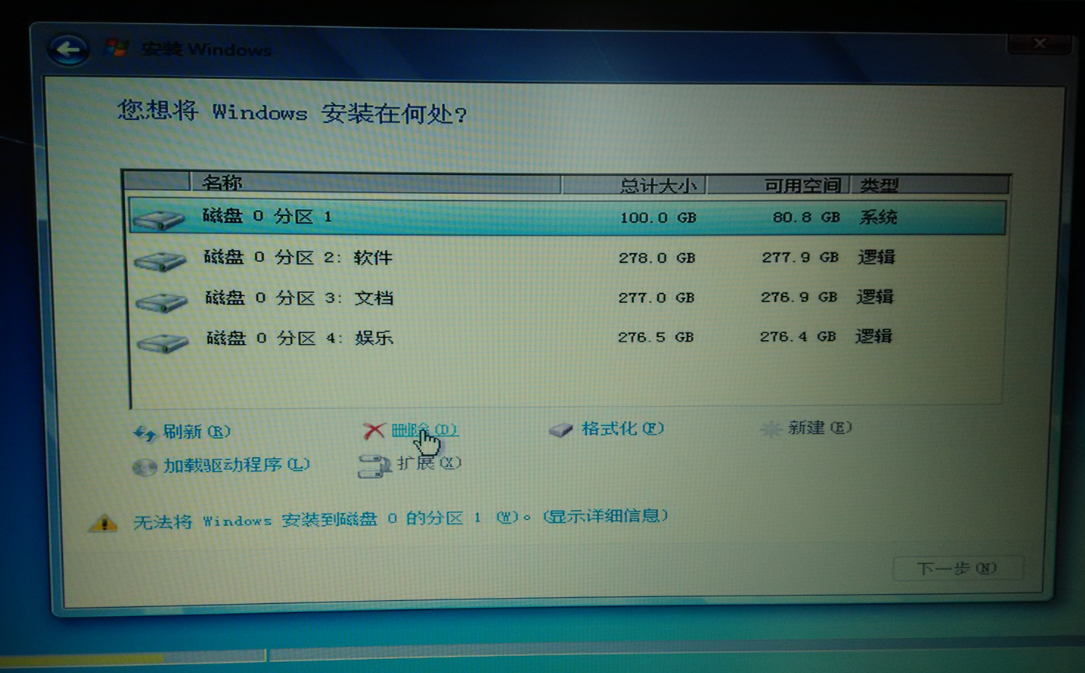Click the 加载驱动程序 disc icon
This screenshot has width=1085, height=673.
(x=145, y=467)
